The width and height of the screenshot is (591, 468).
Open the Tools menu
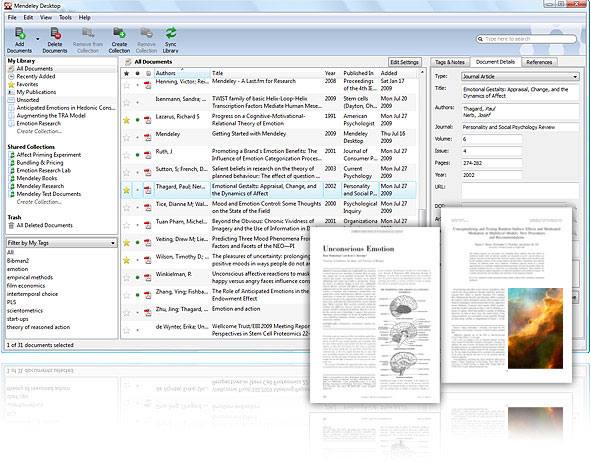coord(65,17)
